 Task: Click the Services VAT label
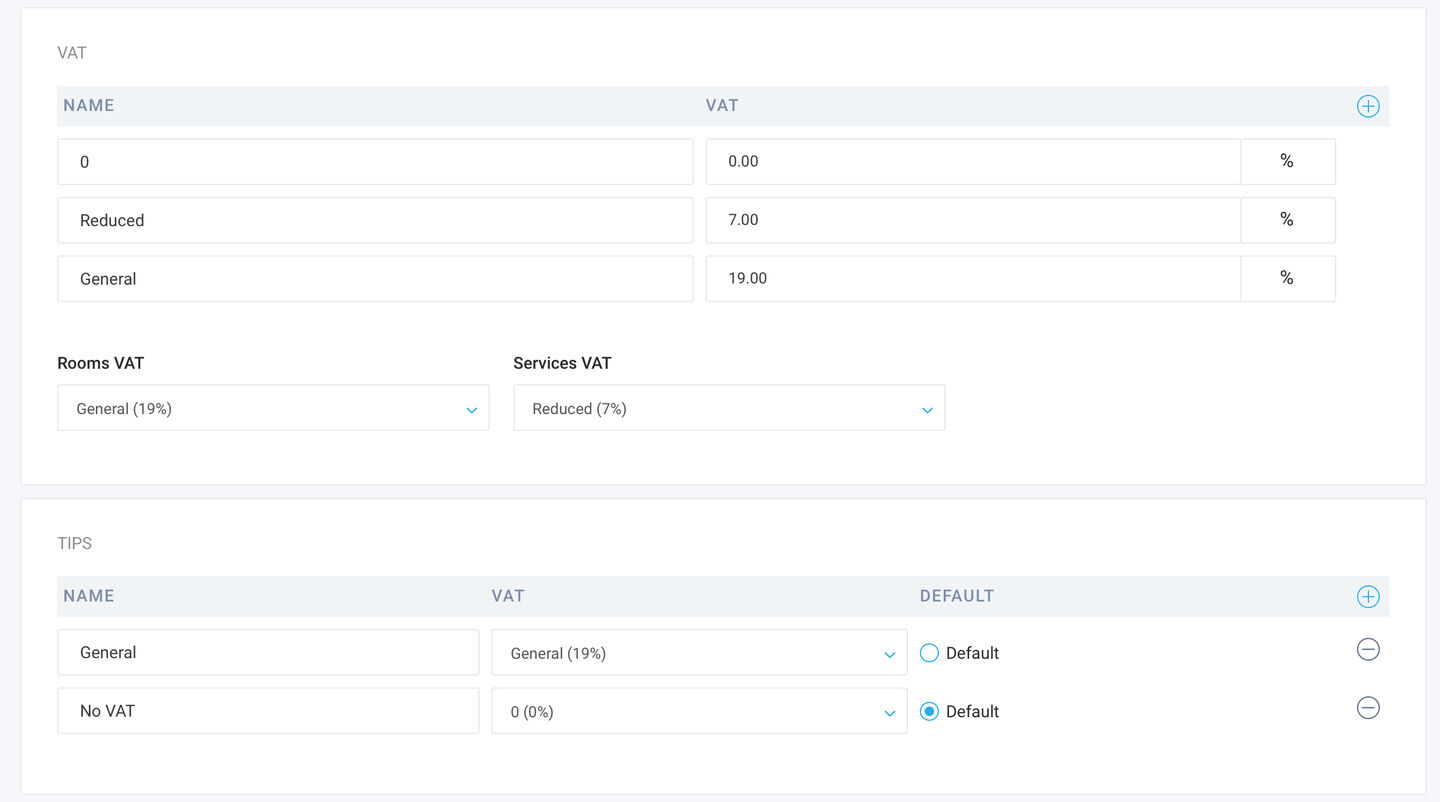click(562, 363)
